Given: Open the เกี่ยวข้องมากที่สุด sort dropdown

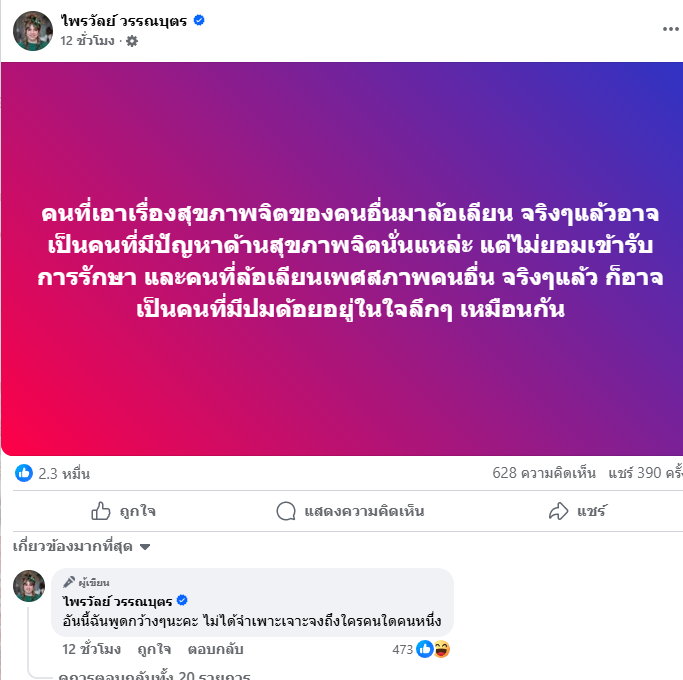Looking at the screenshot, I should coord(81,546).
